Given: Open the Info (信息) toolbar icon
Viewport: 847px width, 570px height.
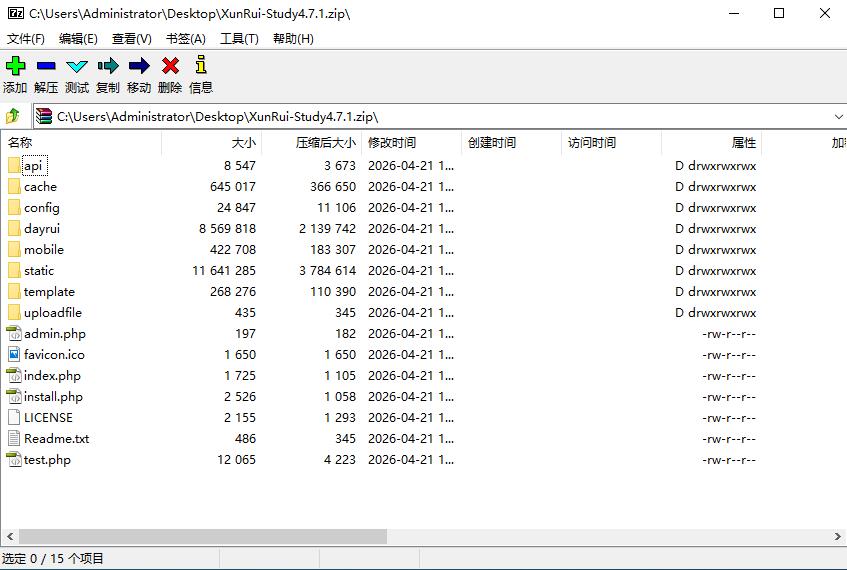Looking at the screenshot, I should click(x=201, y=64).
